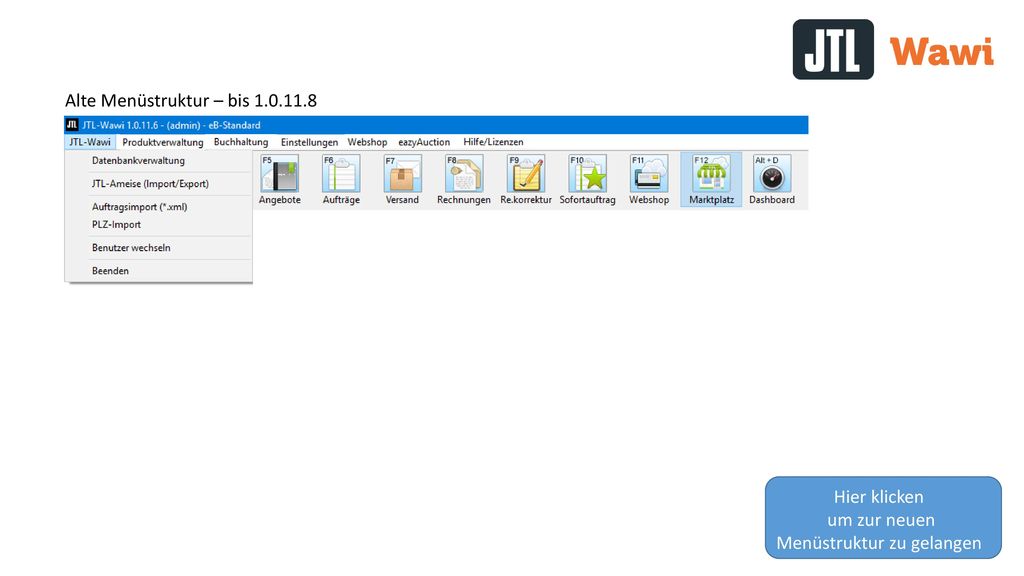The width and height of the screenshot is (1024, 576).
Task: Click the heading Alte Menüstruktur – bis 1.0.11.8
Action: 191,101
